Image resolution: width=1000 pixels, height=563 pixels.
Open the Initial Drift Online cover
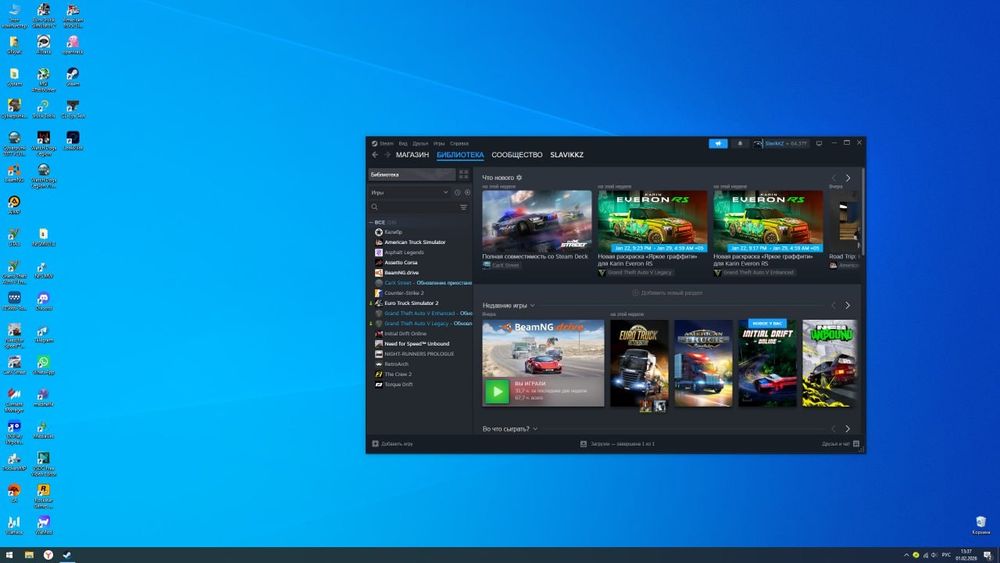tap(767, 363)
